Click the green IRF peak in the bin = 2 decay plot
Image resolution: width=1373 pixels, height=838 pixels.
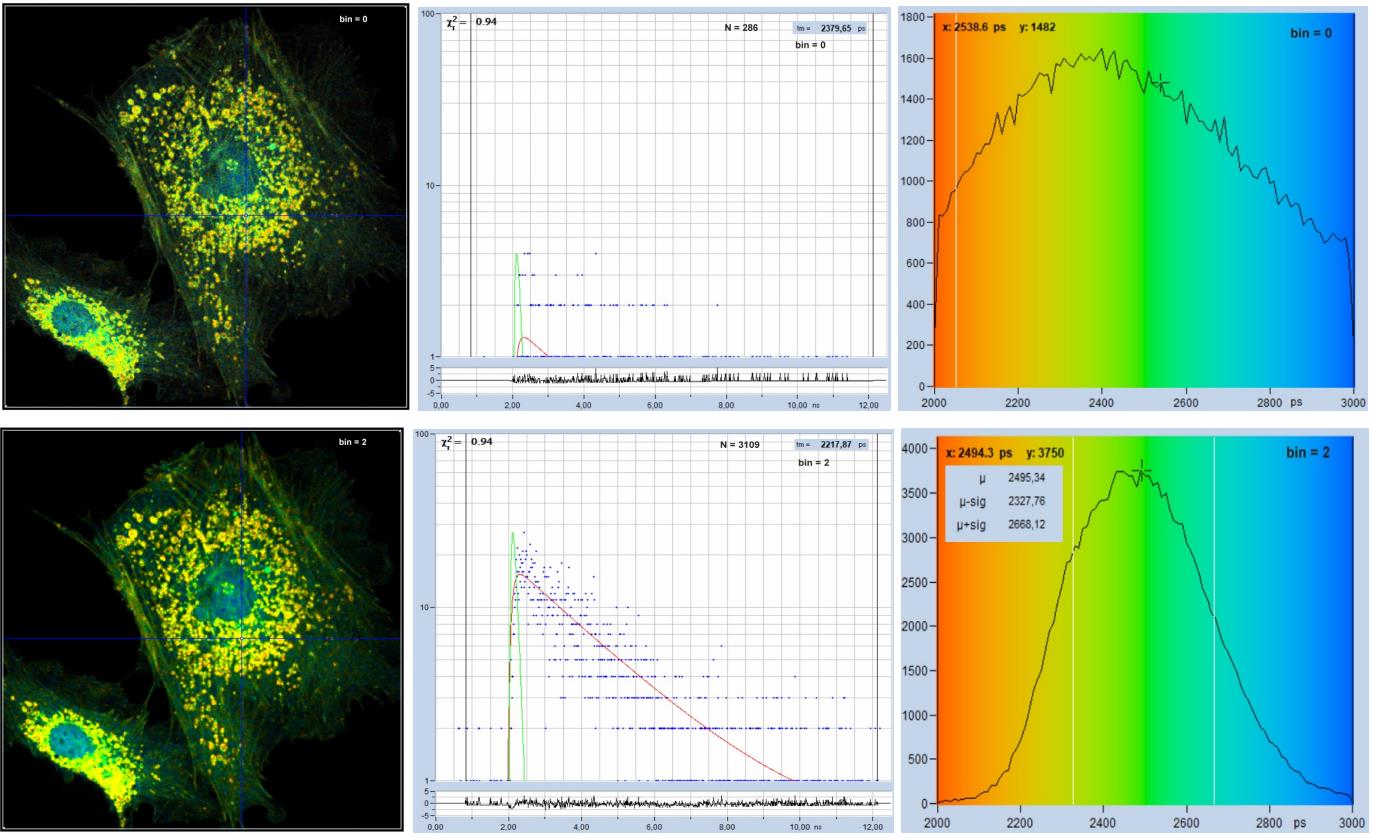coord(512,535)
